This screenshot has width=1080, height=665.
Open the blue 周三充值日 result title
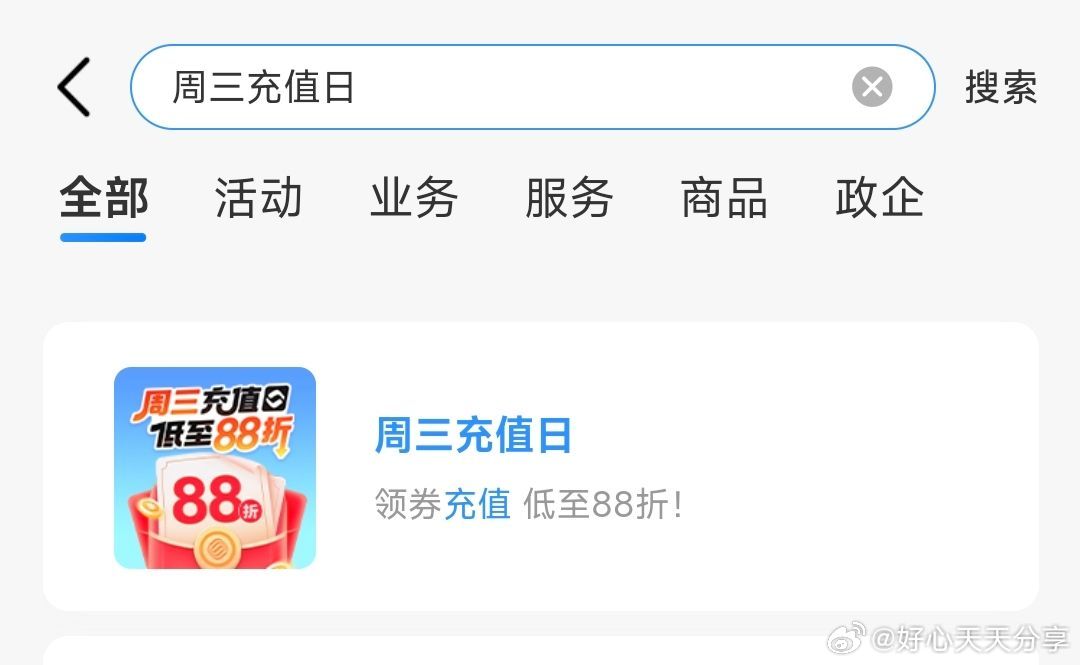473,435
